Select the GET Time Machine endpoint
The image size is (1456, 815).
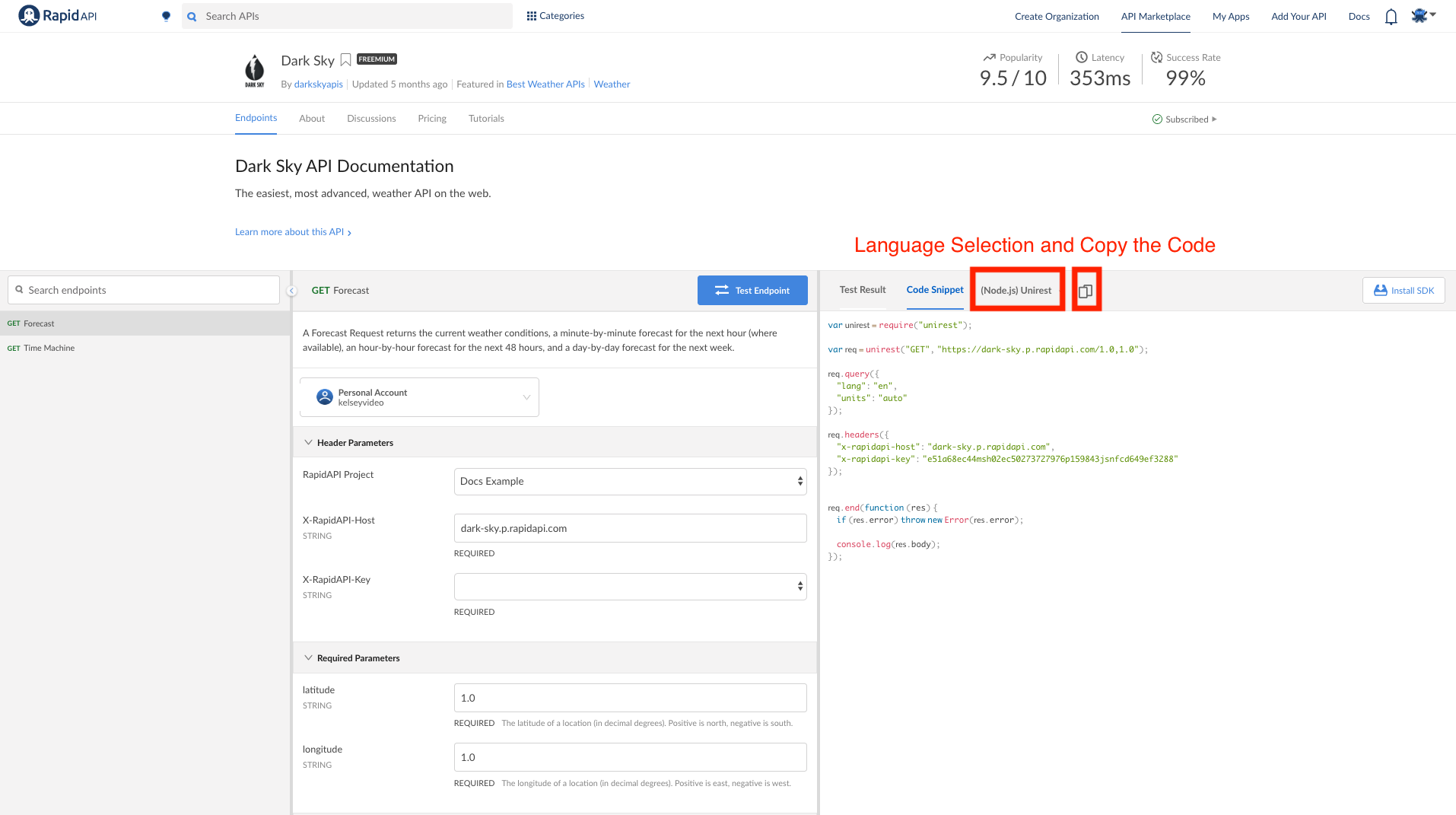[145, 348]
